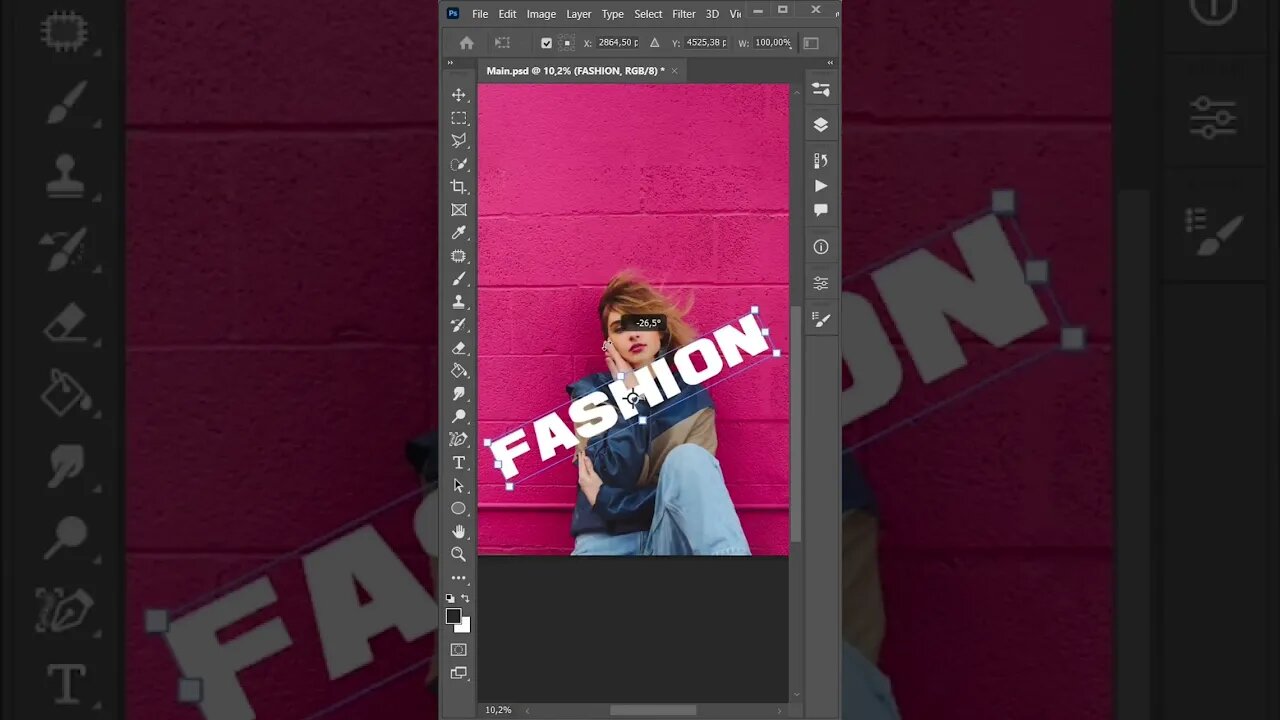This screenshot has width=1280, height=720.
Task: Open the Layers panel icon
Action: click(821, 125)
